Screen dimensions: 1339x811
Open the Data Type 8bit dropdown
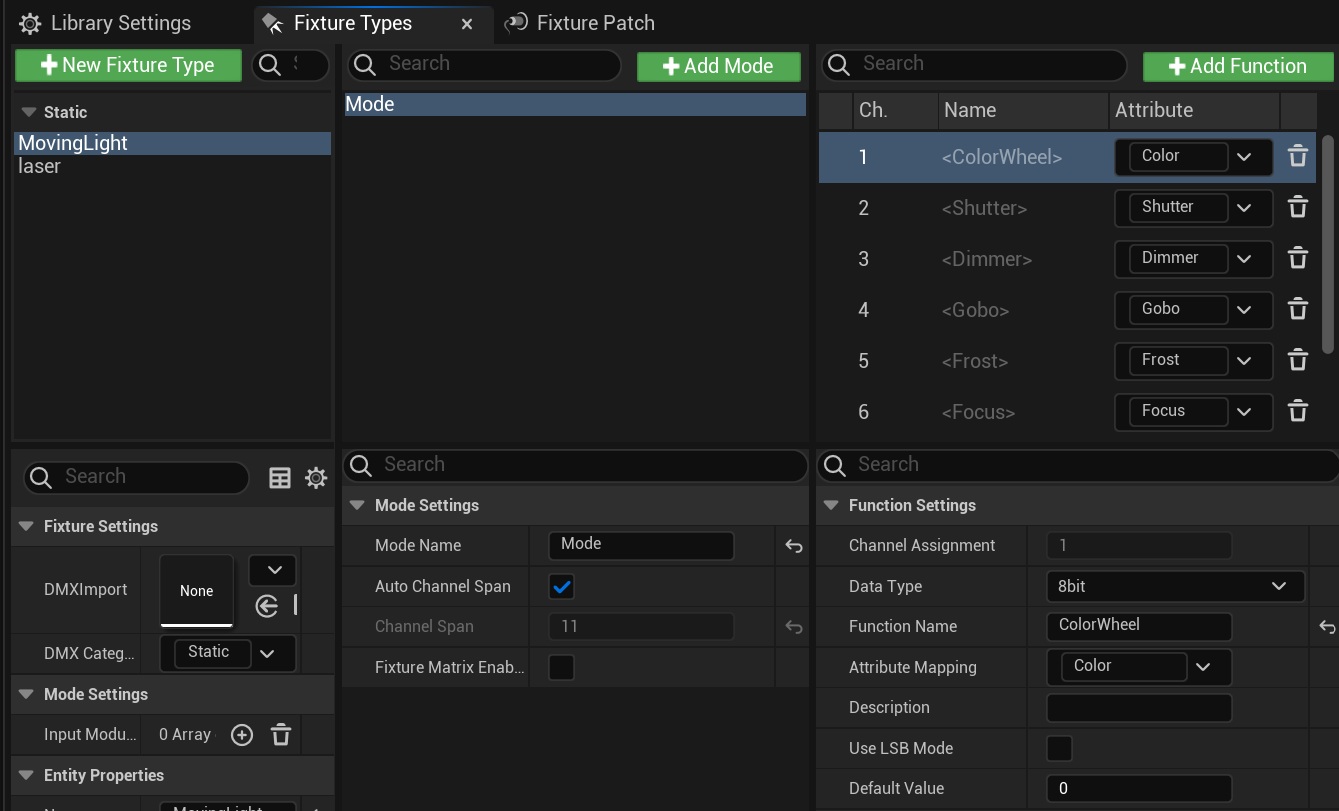point(1175,587)
